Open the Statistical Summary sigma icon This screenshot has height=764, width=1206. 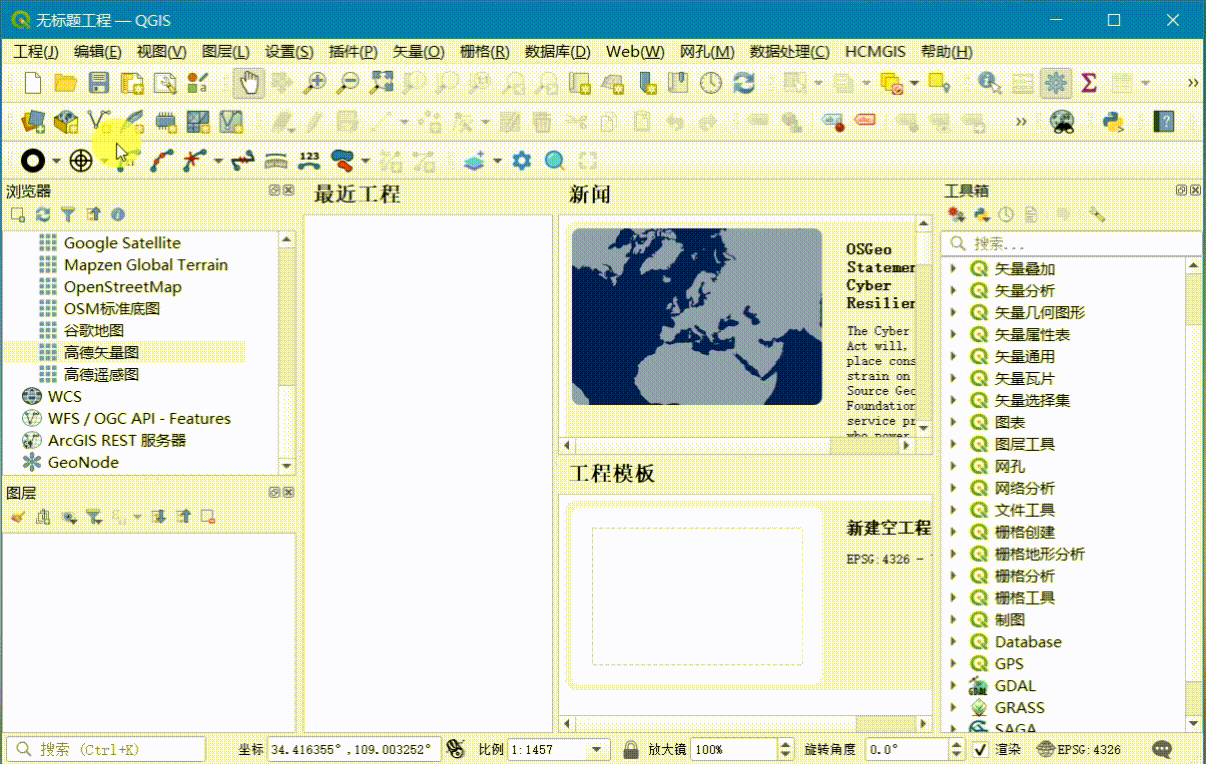point(1089,83)
